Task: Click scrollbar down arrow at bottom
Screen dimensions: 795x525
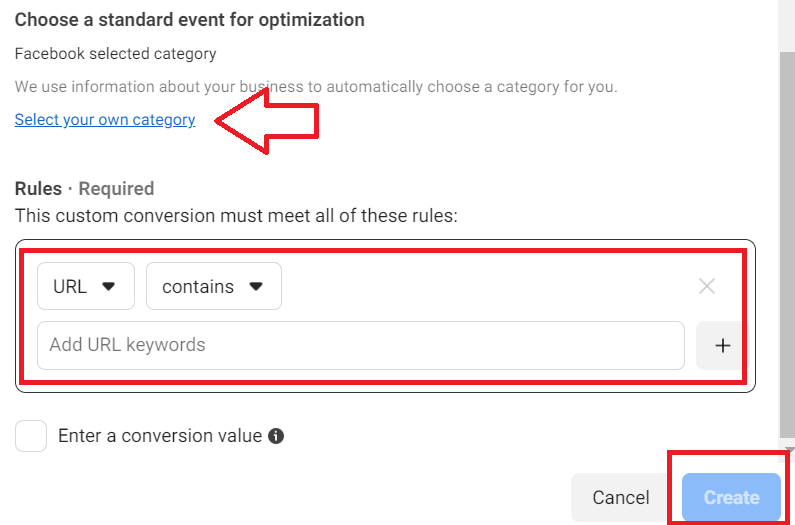Action: click(788, 450)
